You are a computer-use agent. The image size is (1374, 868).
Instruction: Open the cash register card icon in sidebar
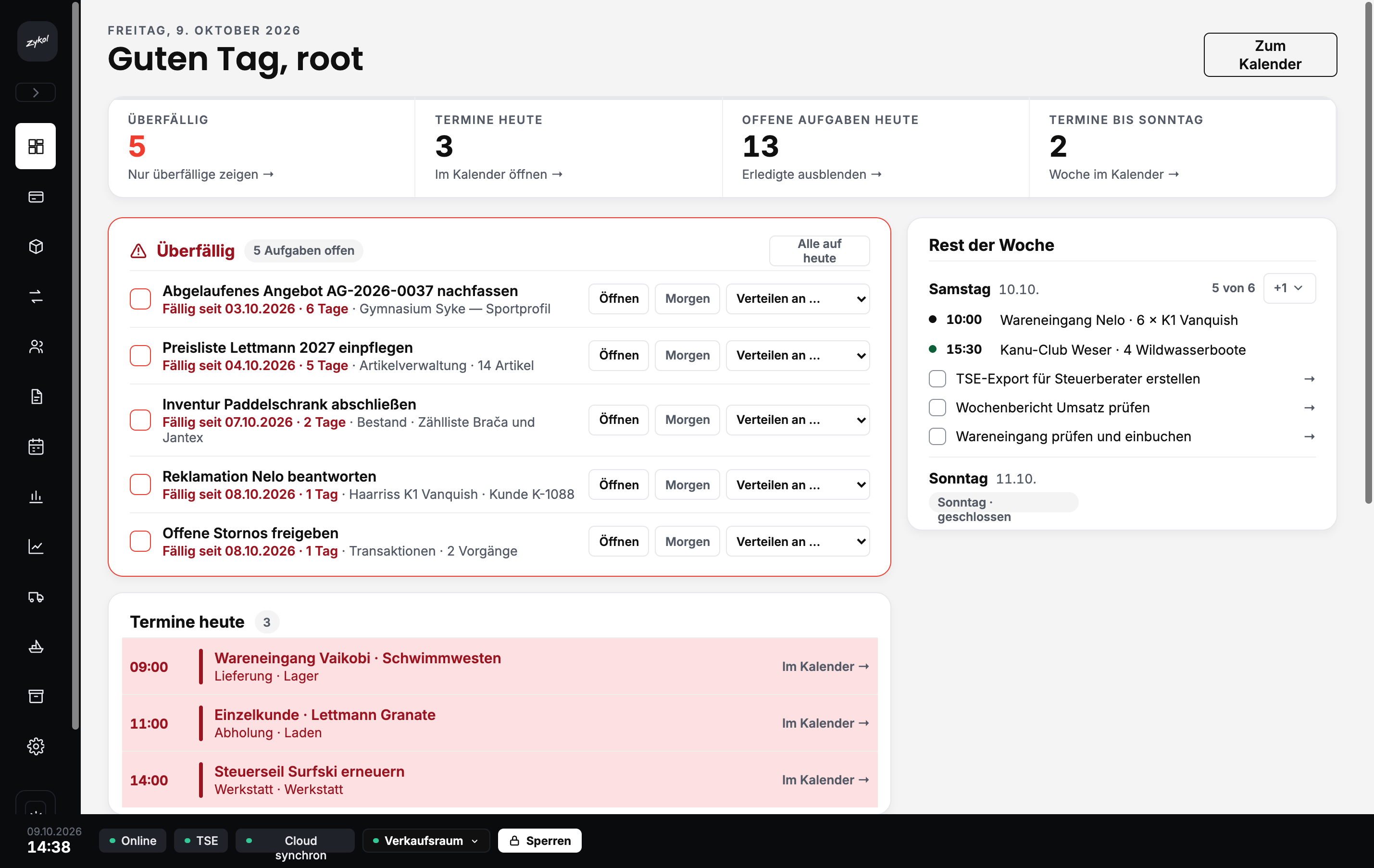pyautogui.click(x=36, y=197)
